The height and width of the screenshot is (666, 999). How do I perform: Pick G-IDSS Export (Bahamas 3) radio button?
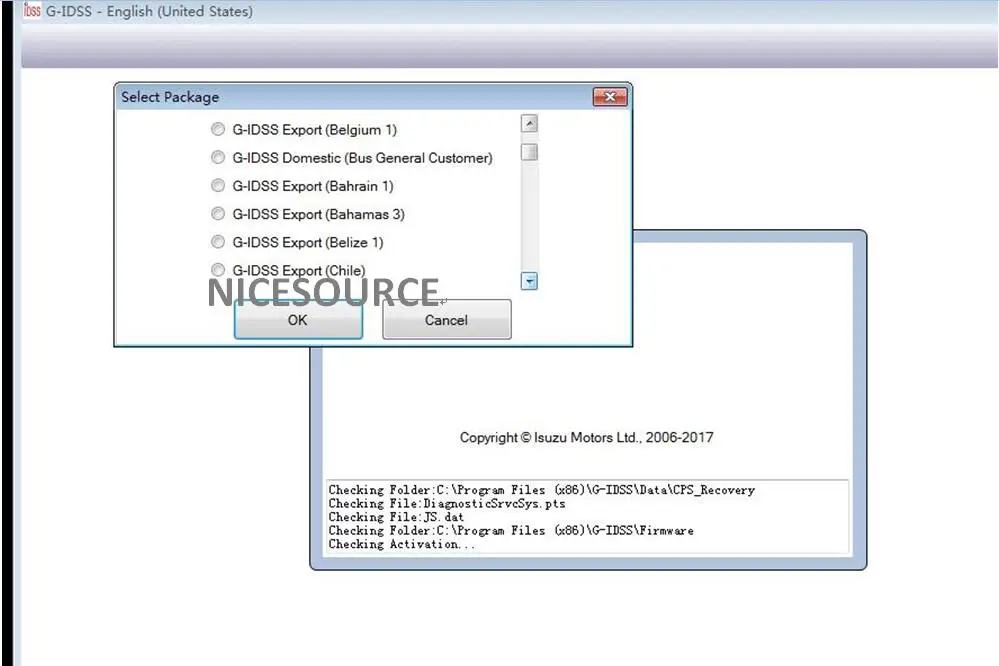point(218,214)
